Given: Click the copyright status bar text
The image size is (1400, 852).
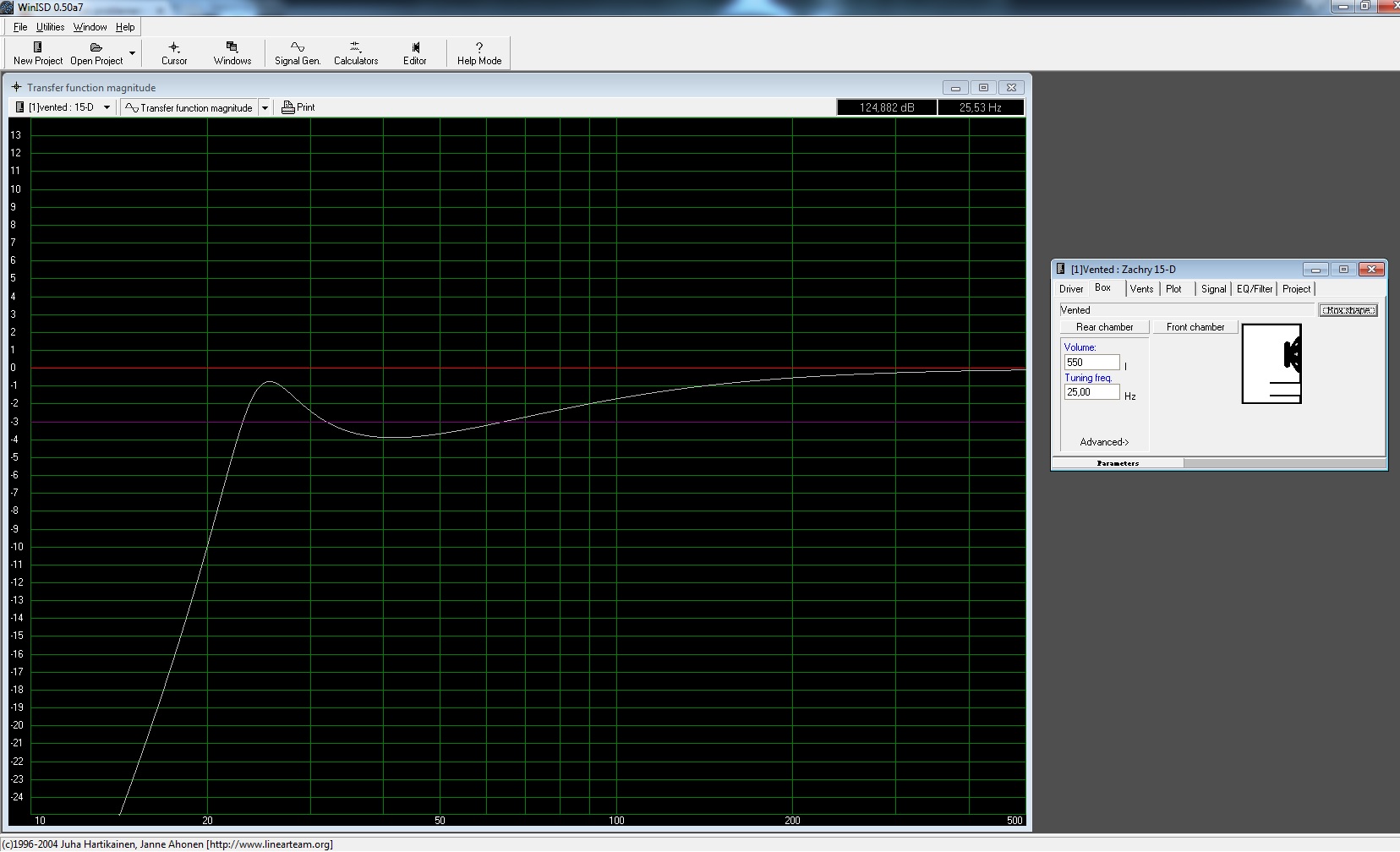Looking at the screenshot, I should coord(167,844).
